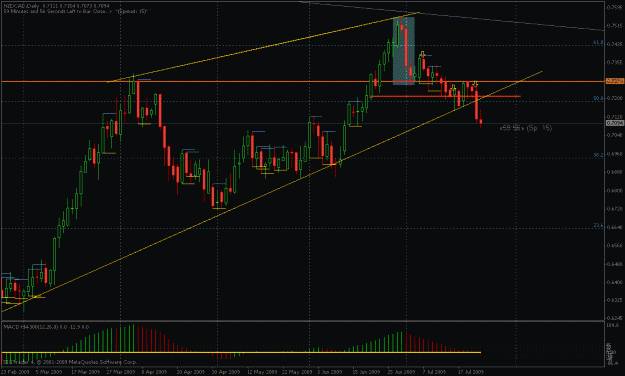Click the 0.7200 price axis value
Image resolution: width=625 pixels, height=376 pixels.
pyautogui.click(x=615, y=98)
